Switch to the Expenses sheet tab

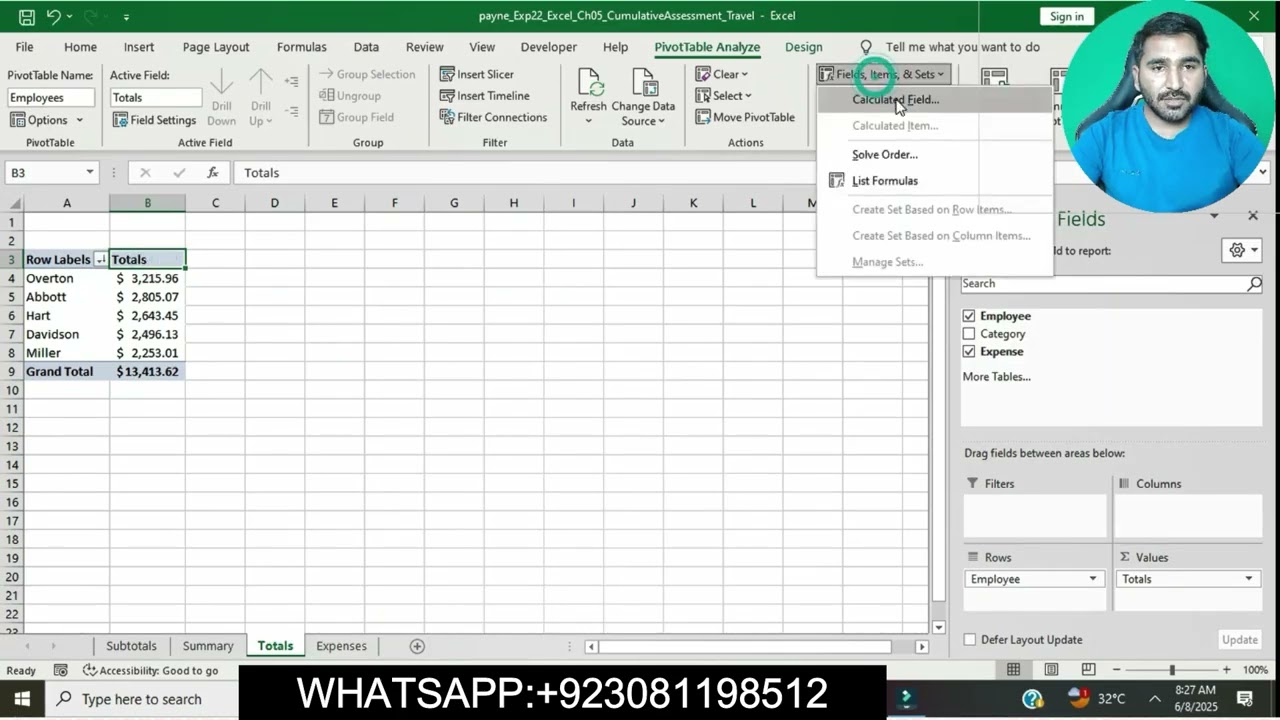click(x=341, y=646)
